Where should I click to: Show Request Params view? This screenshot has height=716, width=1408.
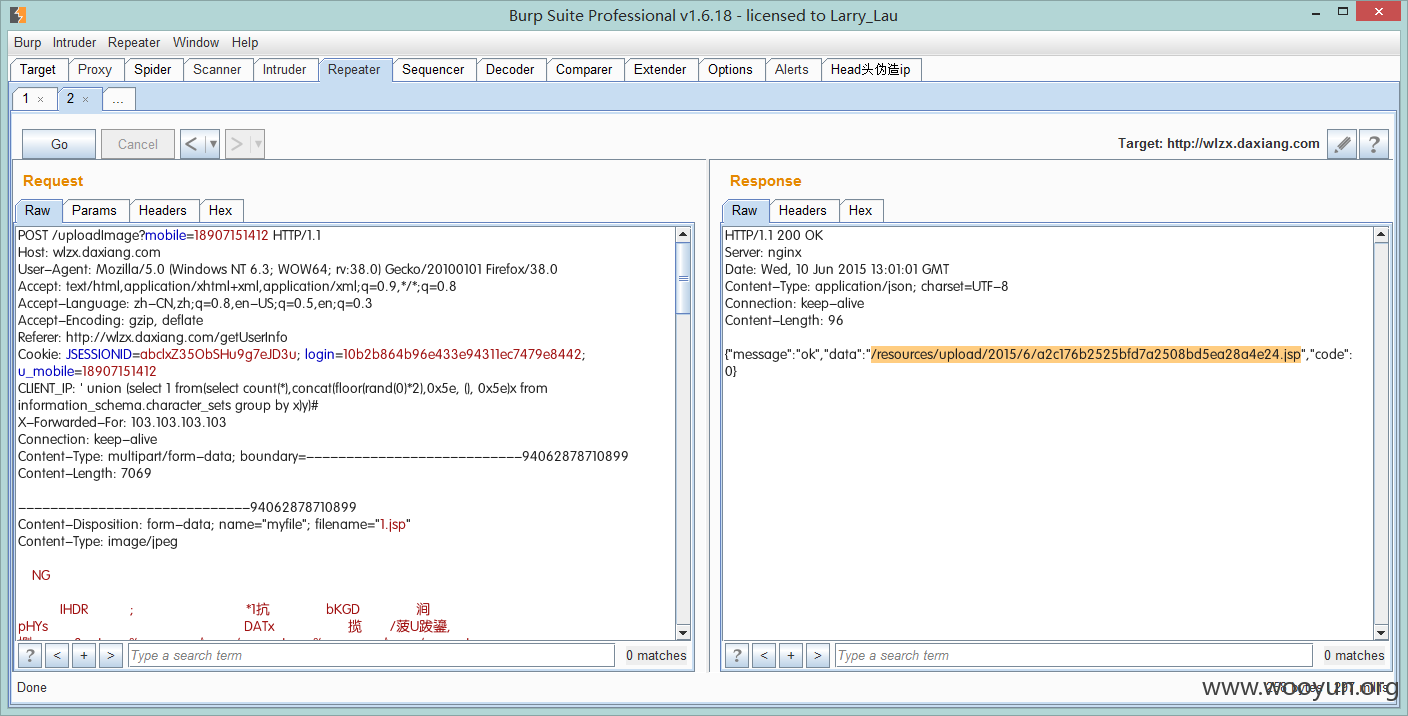coord(95,210)
